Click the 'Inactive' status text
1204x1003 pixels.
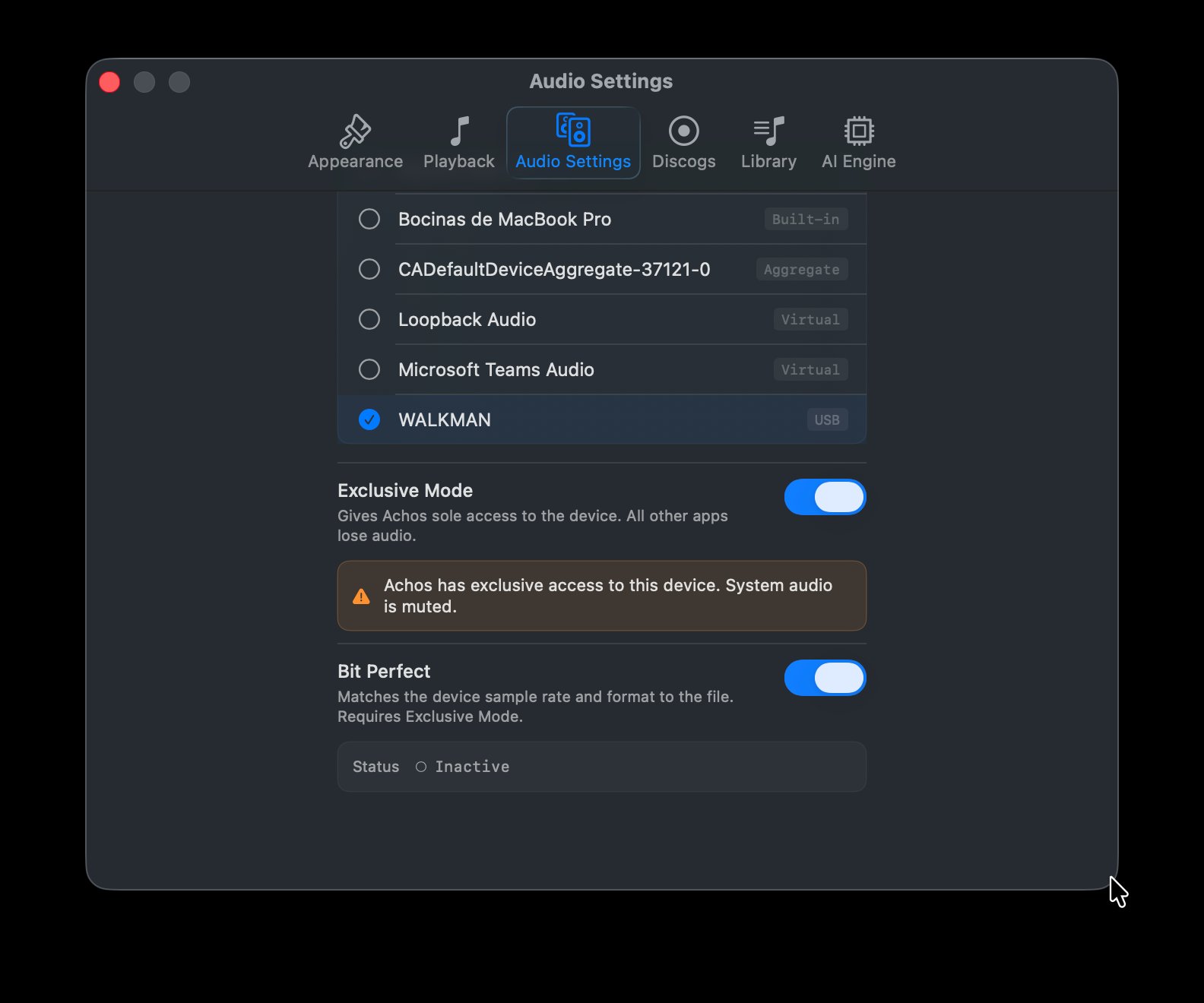click(x=472, y=767)
